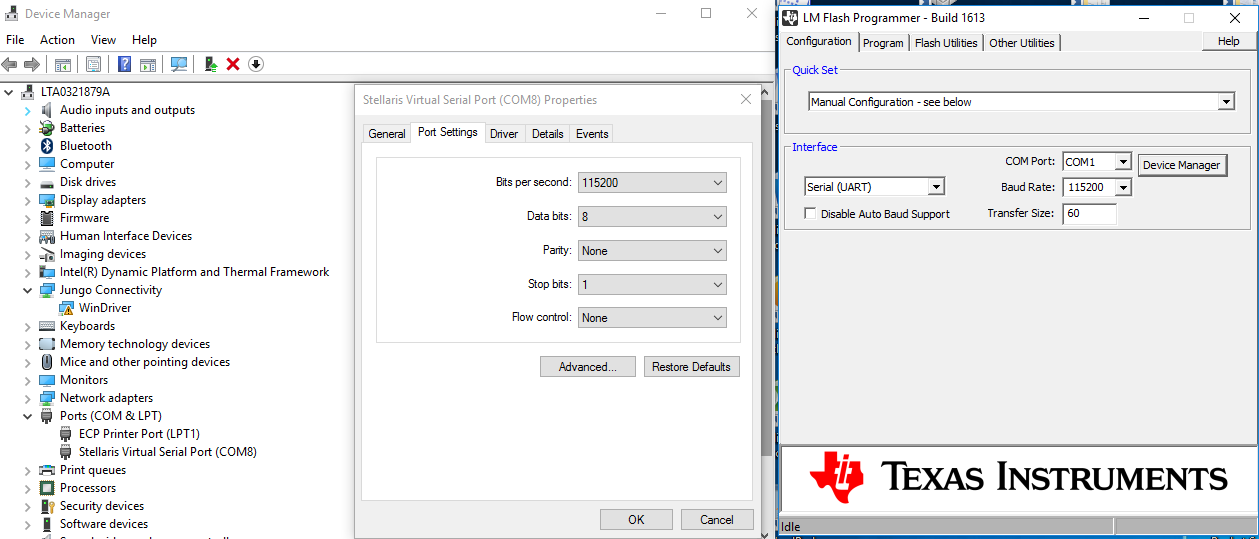
Task: Enable the Disable Auto Baud Support checkbox
Action: click(x=811, y=214)
